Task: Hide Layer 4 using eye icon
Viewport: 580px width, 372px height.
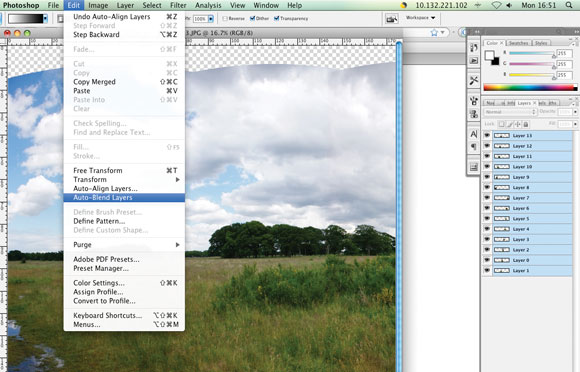Action: point(487,229)
